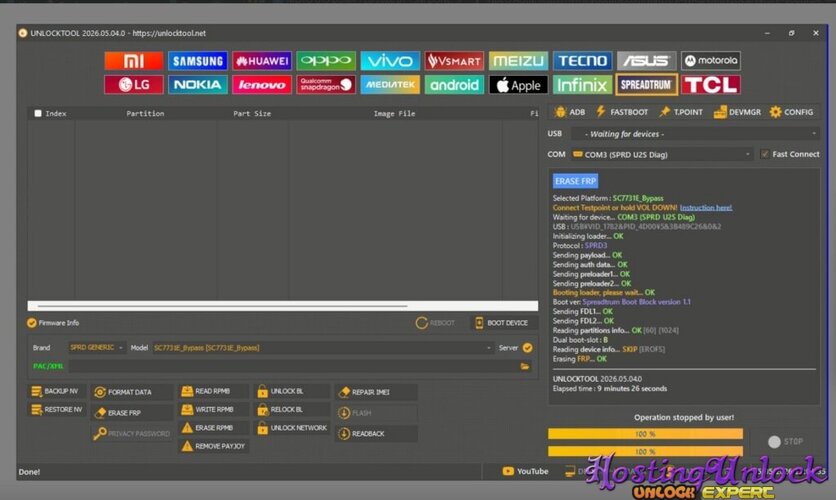This screenshot has height=500, width=836.
Task: Select the Meizu brand tile
Action: 518,61
